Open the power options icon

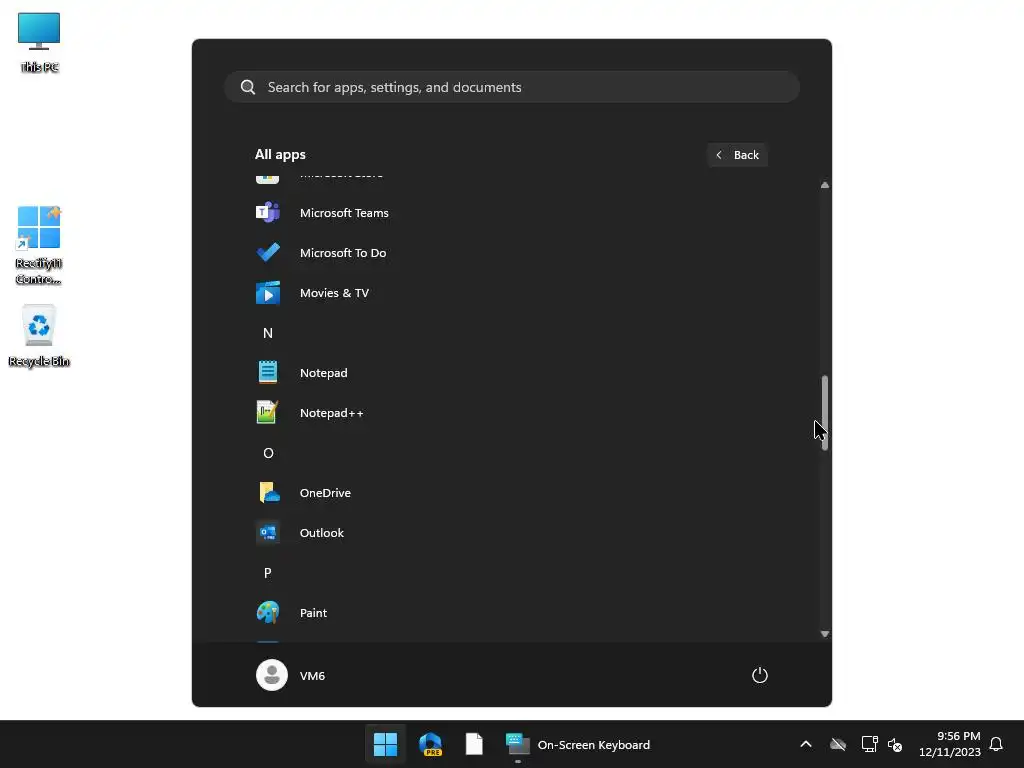(760, 675)
